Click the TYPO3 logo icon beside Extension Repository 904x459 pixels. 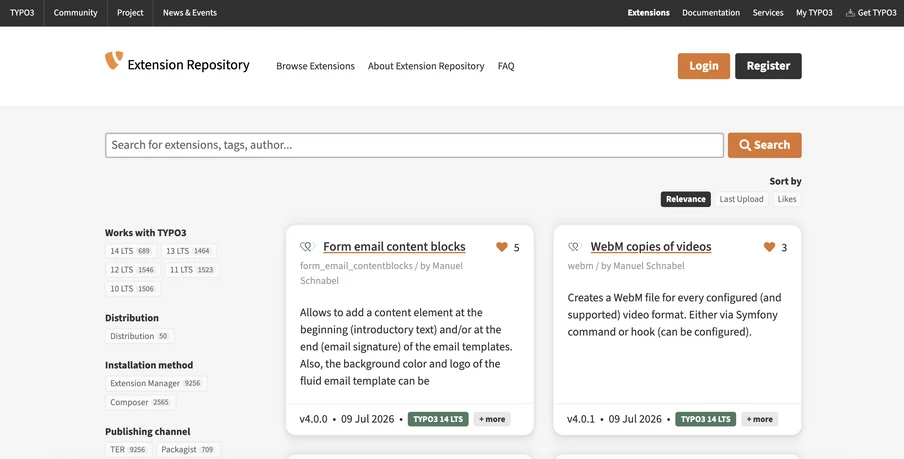114,61
